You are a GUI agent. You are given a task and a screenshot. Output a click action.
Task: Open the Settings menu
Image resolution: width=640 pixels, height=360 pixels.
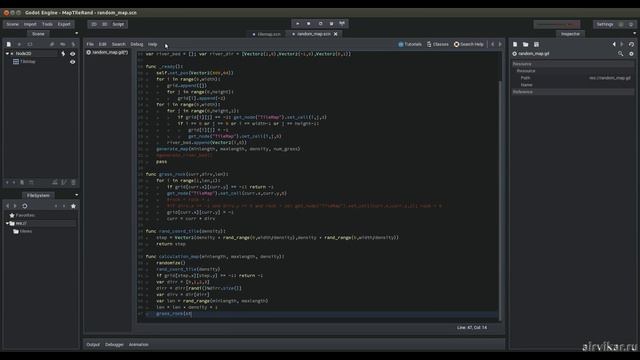[605, 24]
